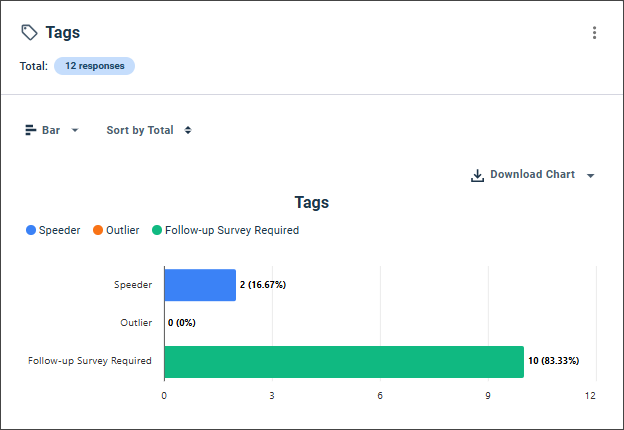Click the Follow-up Survey Required axis label
This screenshot has height=430, width=624.
click(x=90, y=361)
